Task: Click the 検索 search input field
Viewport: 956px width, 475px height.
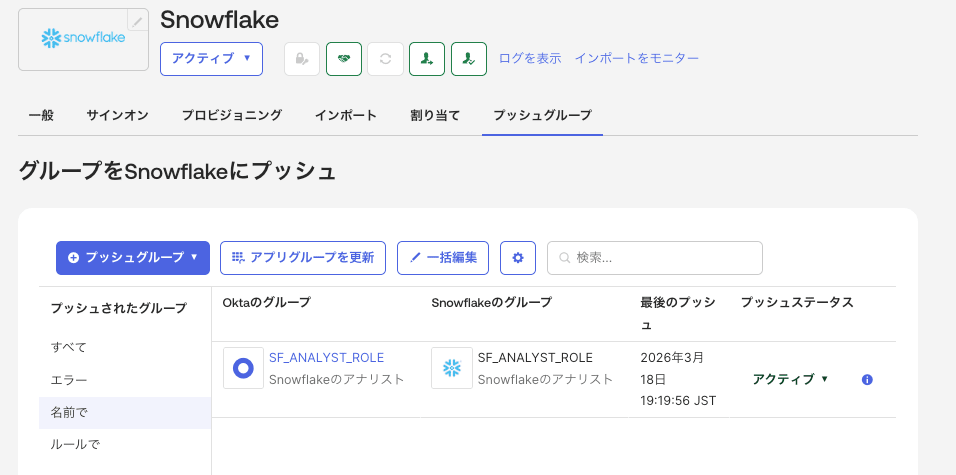Action: (x=655, y=258)
